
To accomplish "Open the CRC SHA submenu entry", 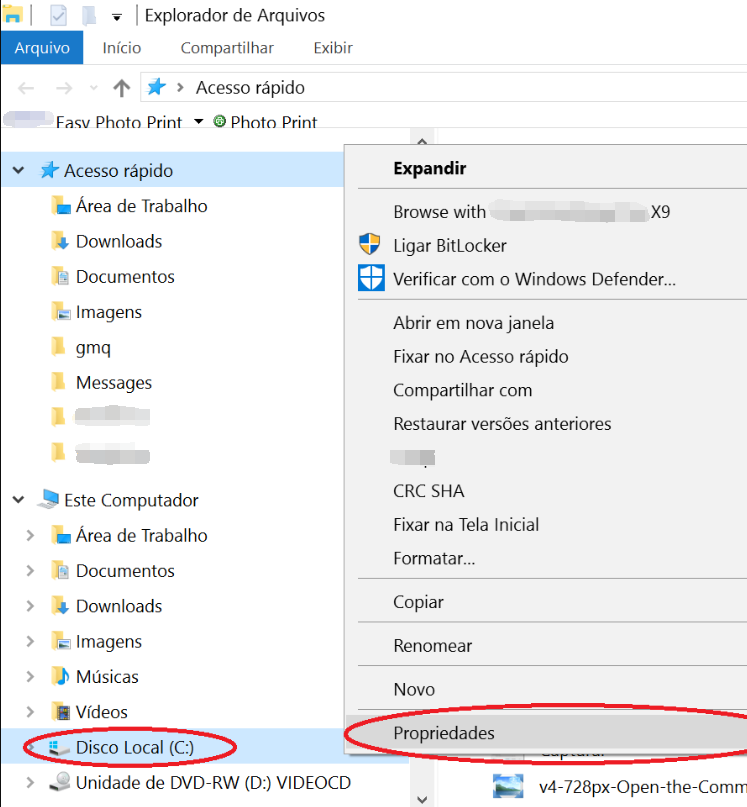I will 428,491.
